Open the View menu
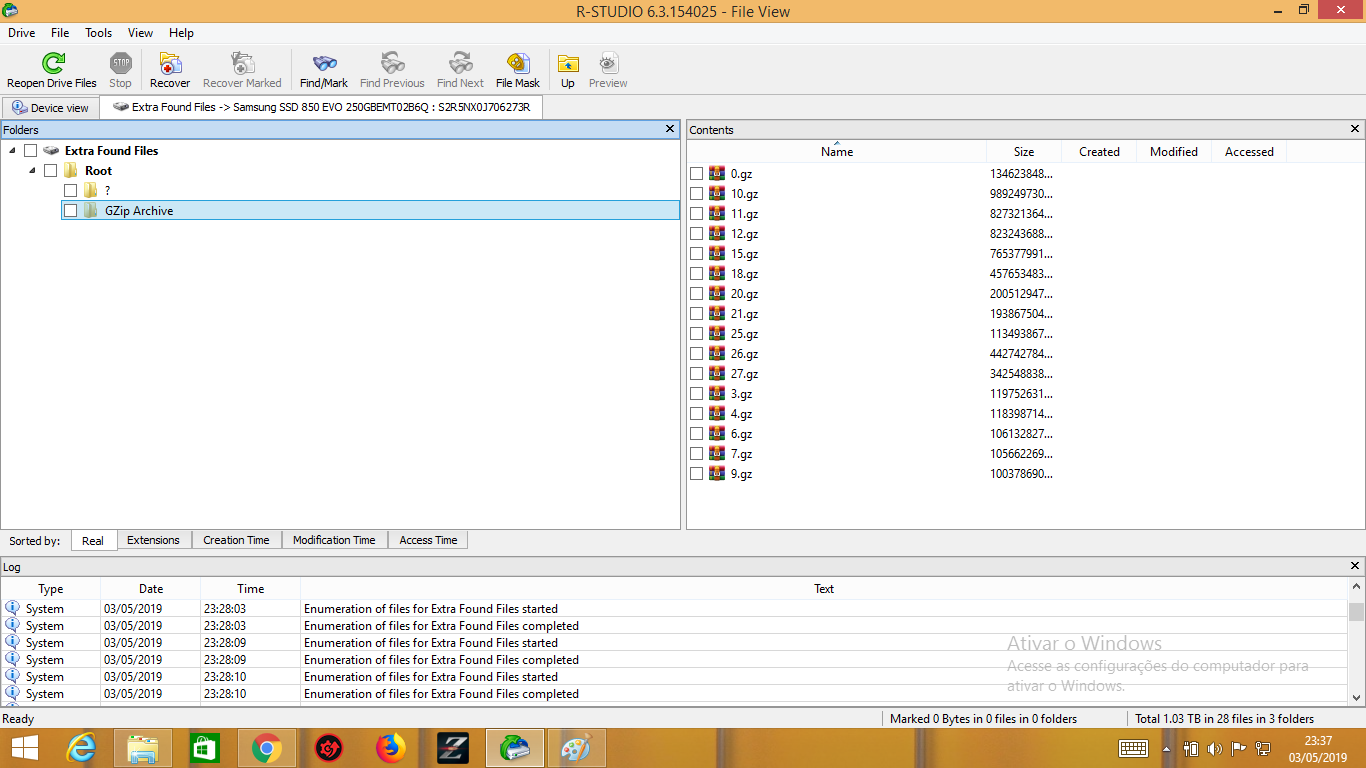Image resolution: width=1366 pixels, height=768 pixels. click(x=141, y=33)
